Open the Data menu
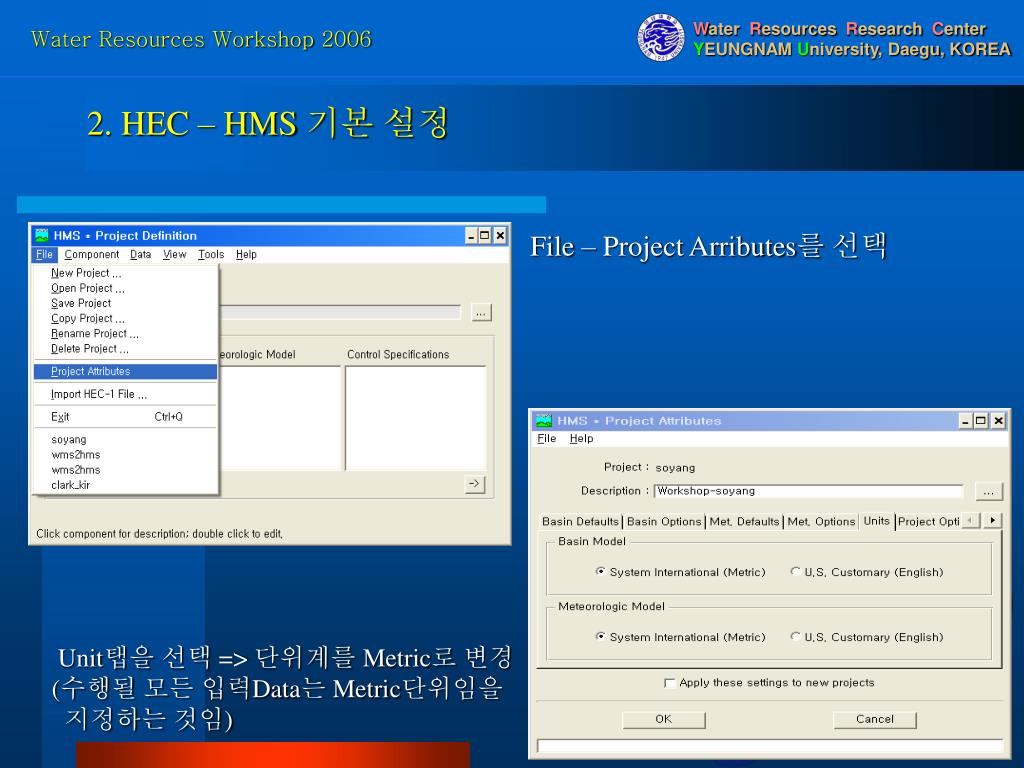The width and height of the screenshot is (1024, 768). [140, 255]
